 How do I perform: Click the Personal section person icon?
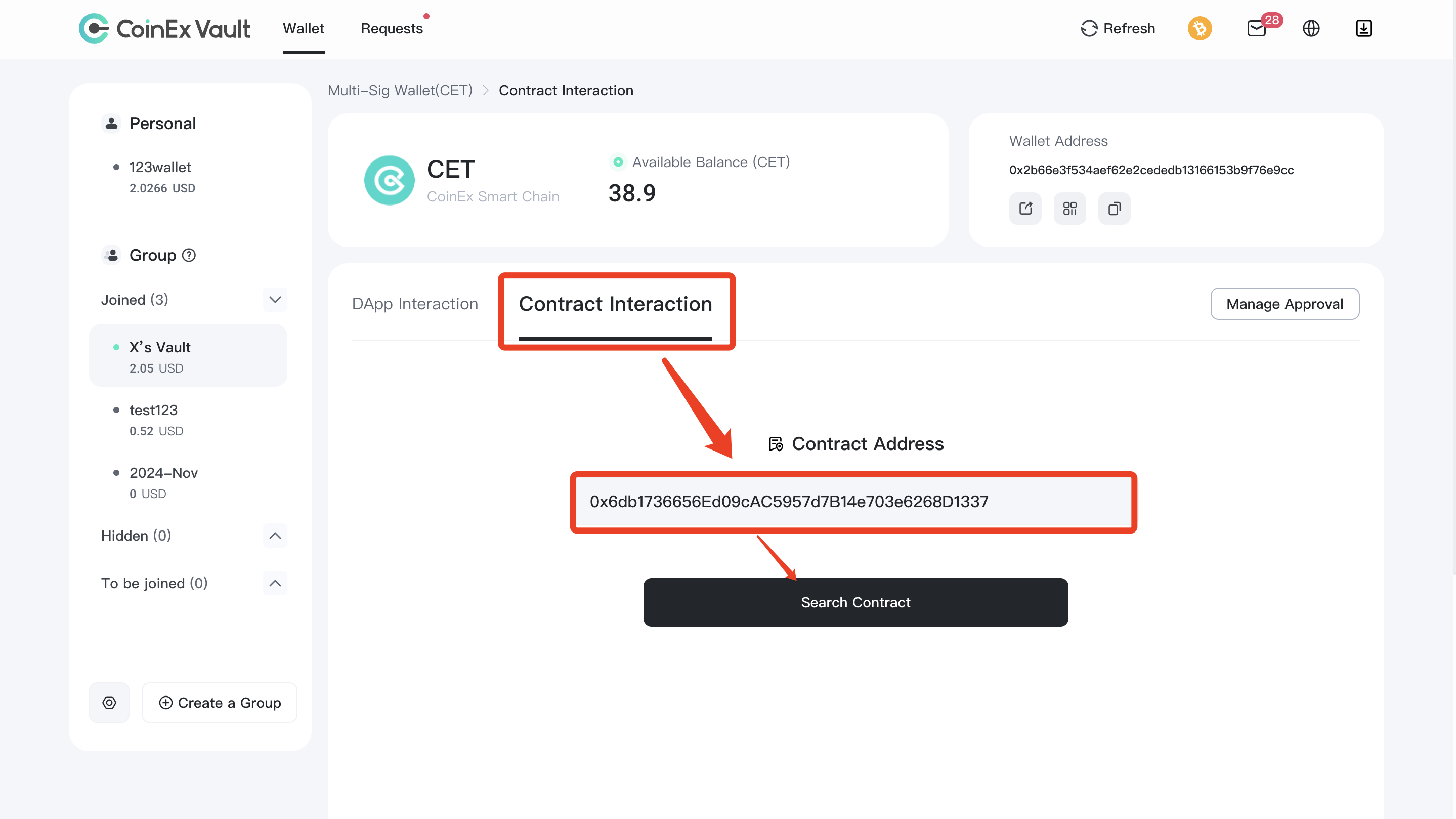coord(111,124)
